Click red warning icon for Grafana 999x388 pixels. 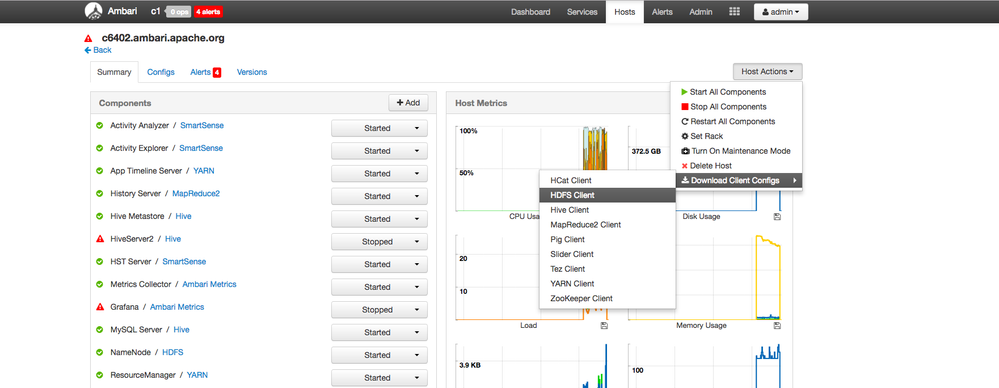(x=99, y=306)
